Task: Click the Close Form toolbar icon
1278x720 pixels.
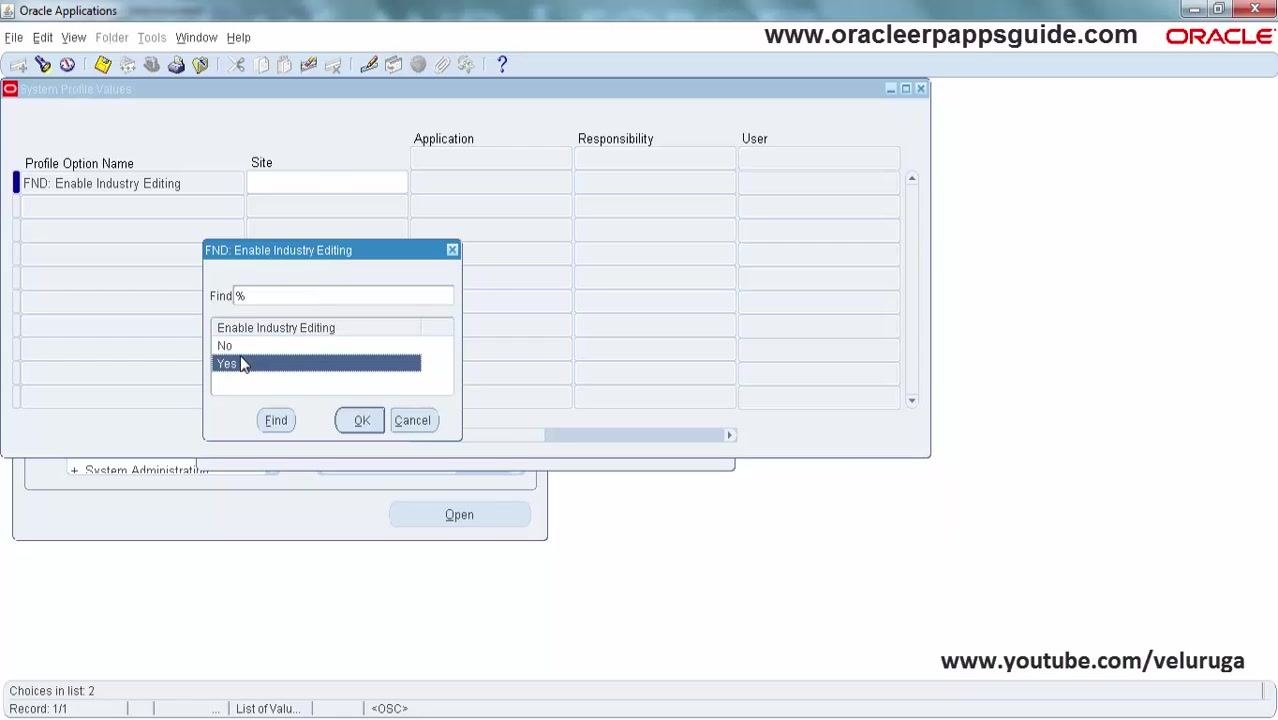Action: click(200, 65)
